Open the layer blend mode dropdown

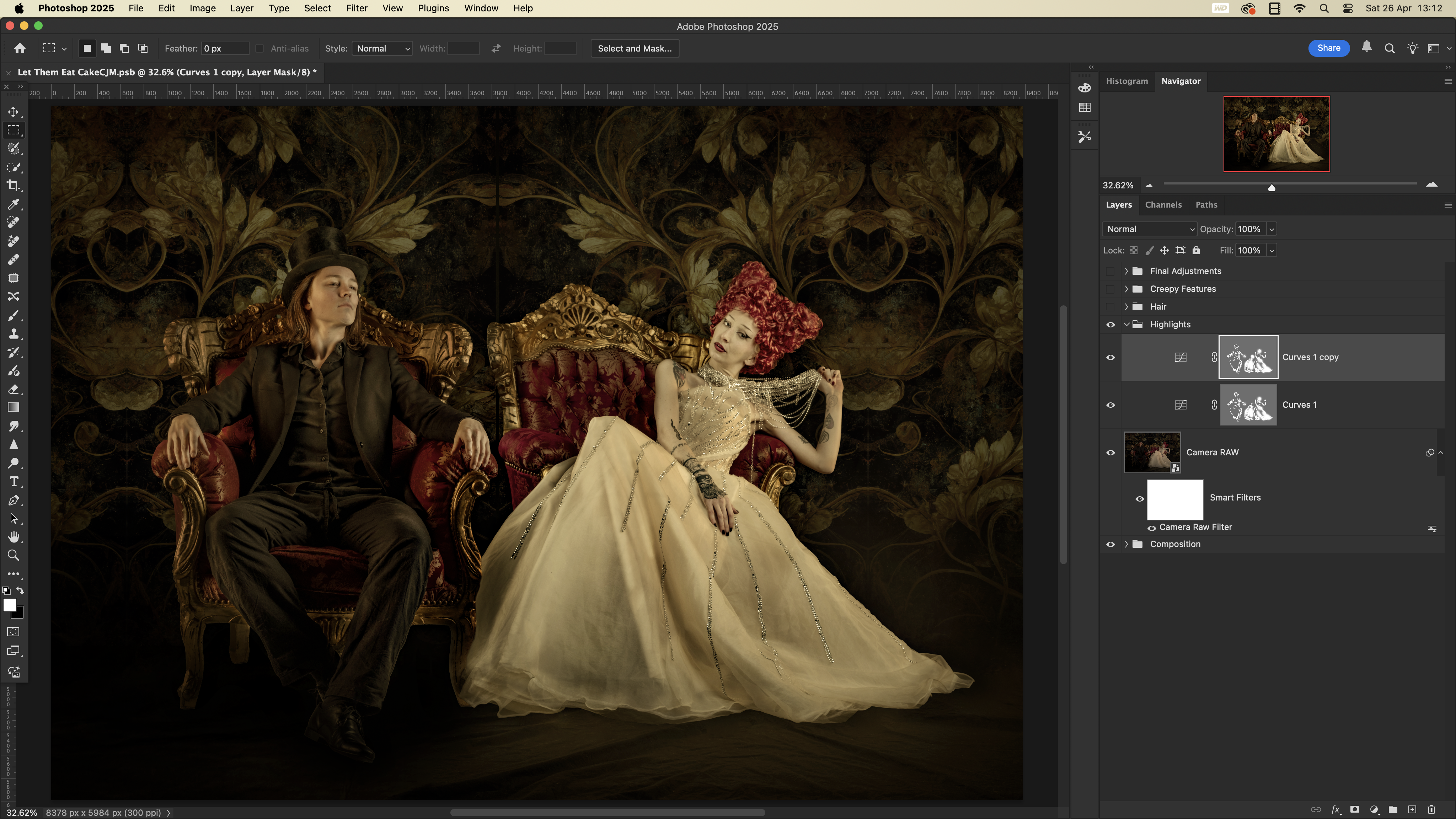coord(1150,229)
